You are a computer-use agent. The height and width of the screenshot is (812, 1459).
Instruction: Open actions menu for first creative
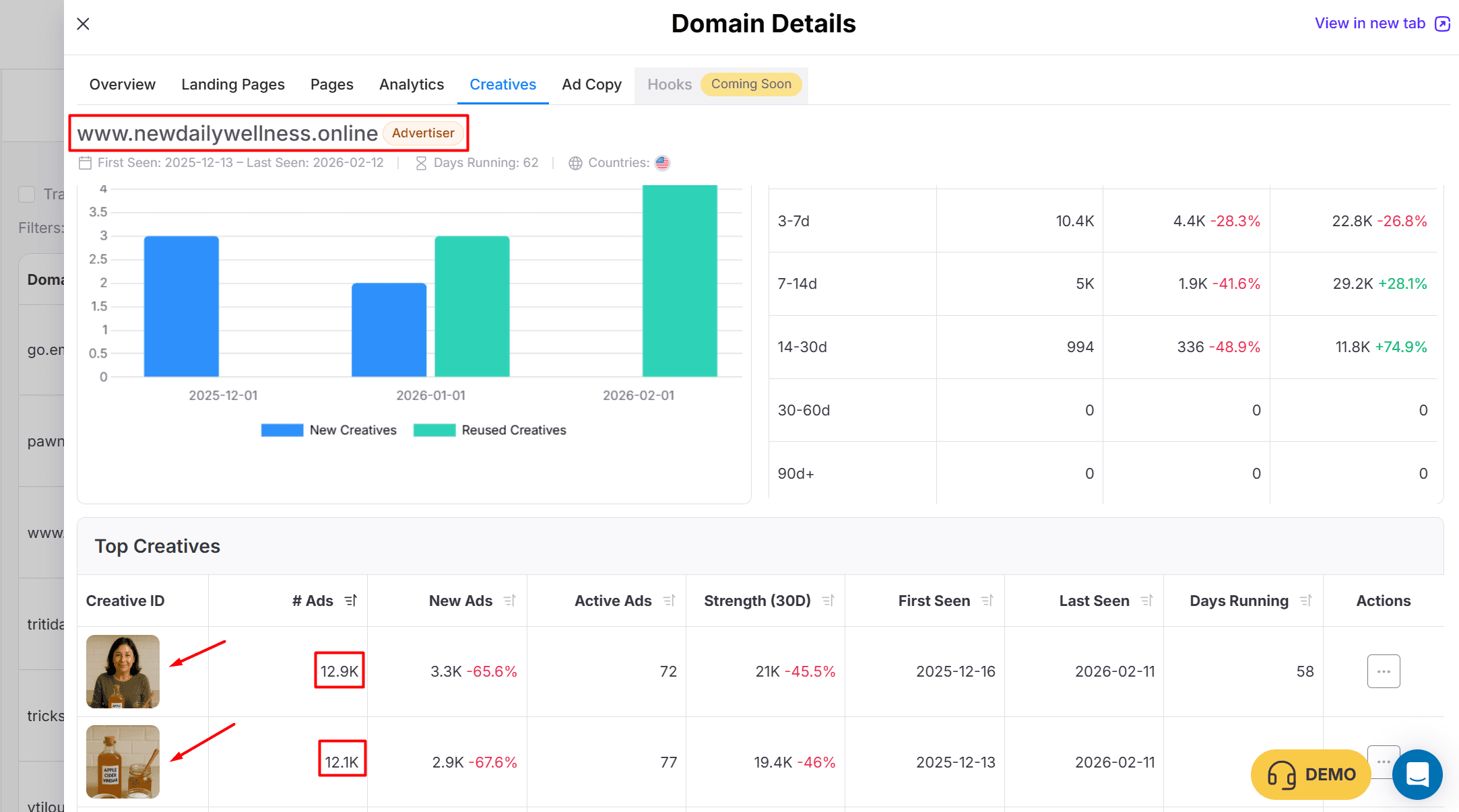pos(1384,671)
